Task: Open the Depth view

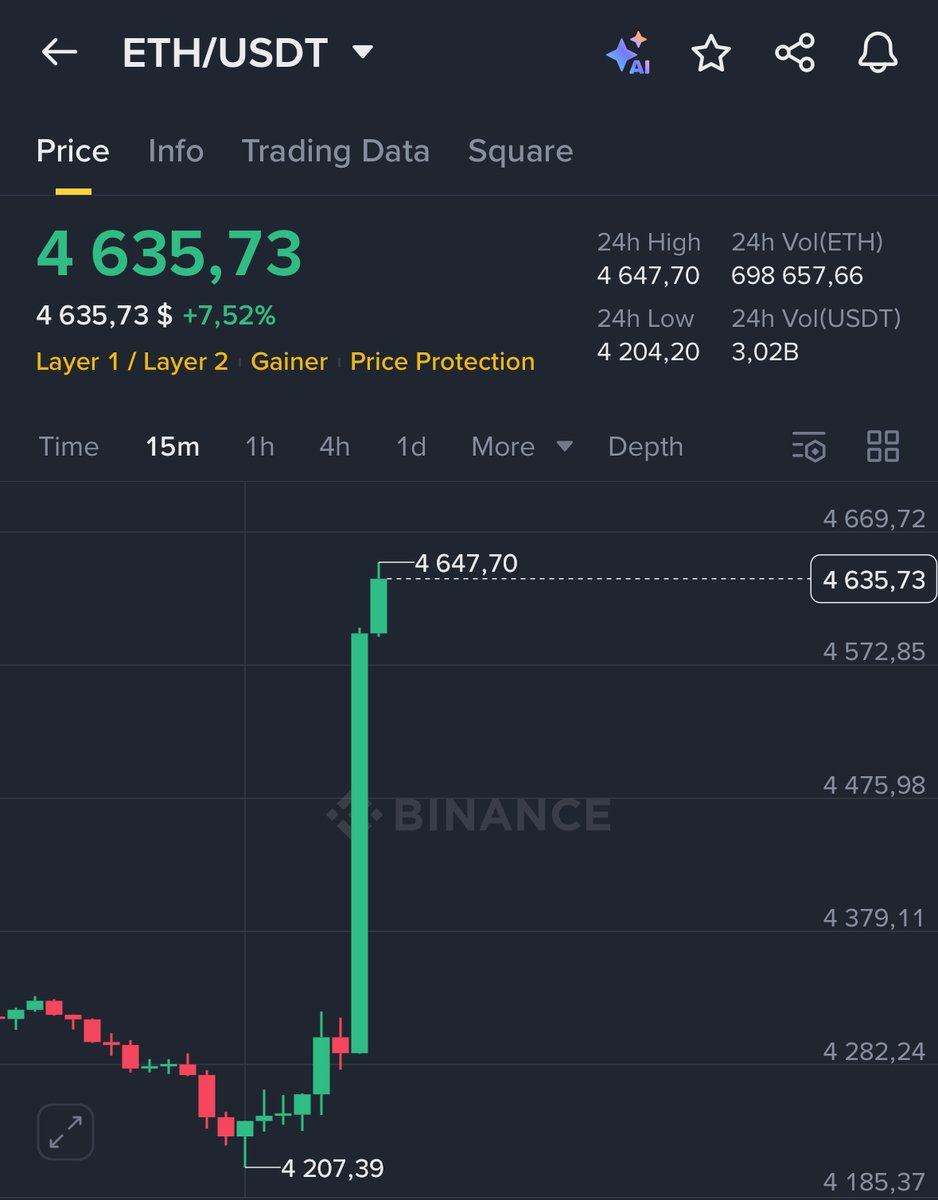Action: pyautogui.click(x=645, y=447)
